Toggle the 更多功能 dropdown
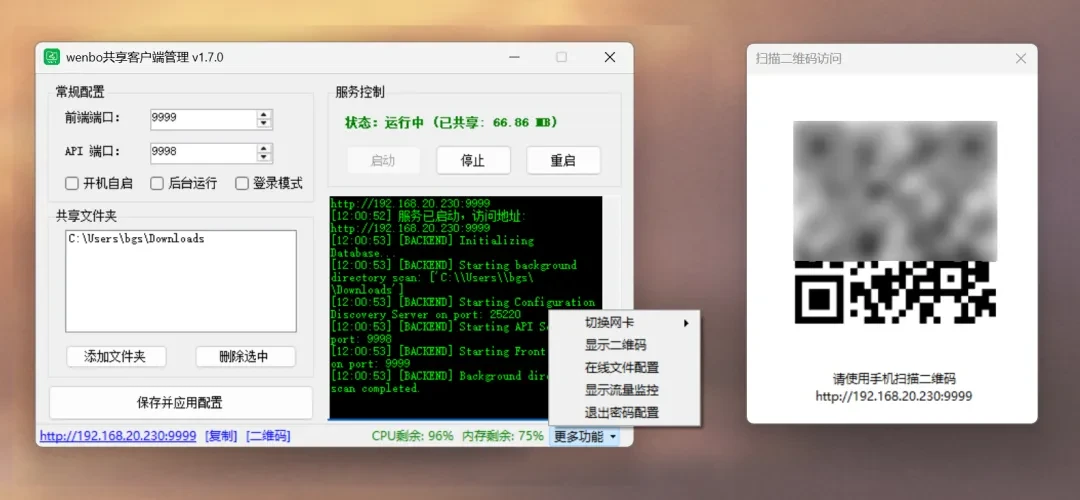This screenshot has width=1080, height=500. 585,436
